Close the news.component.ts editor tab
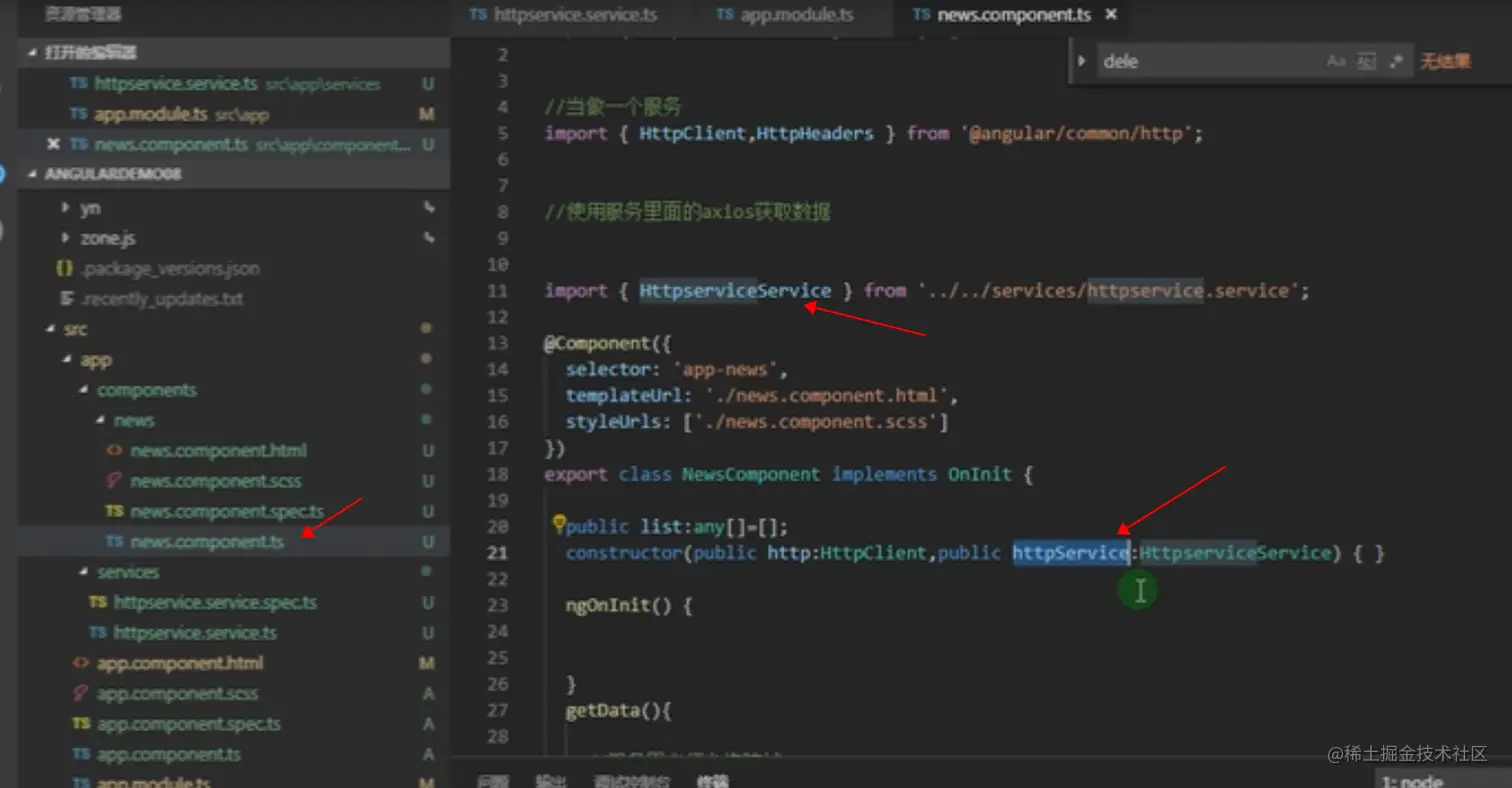The image size is (1512, 788). (1110, 15)
